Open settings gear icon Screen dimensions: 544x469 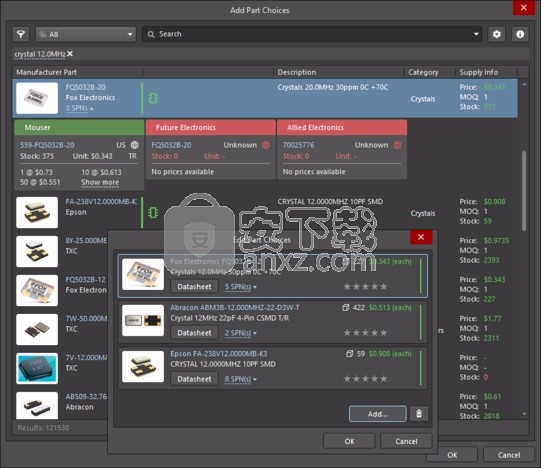pyautogui.click(x=497, y=34)
